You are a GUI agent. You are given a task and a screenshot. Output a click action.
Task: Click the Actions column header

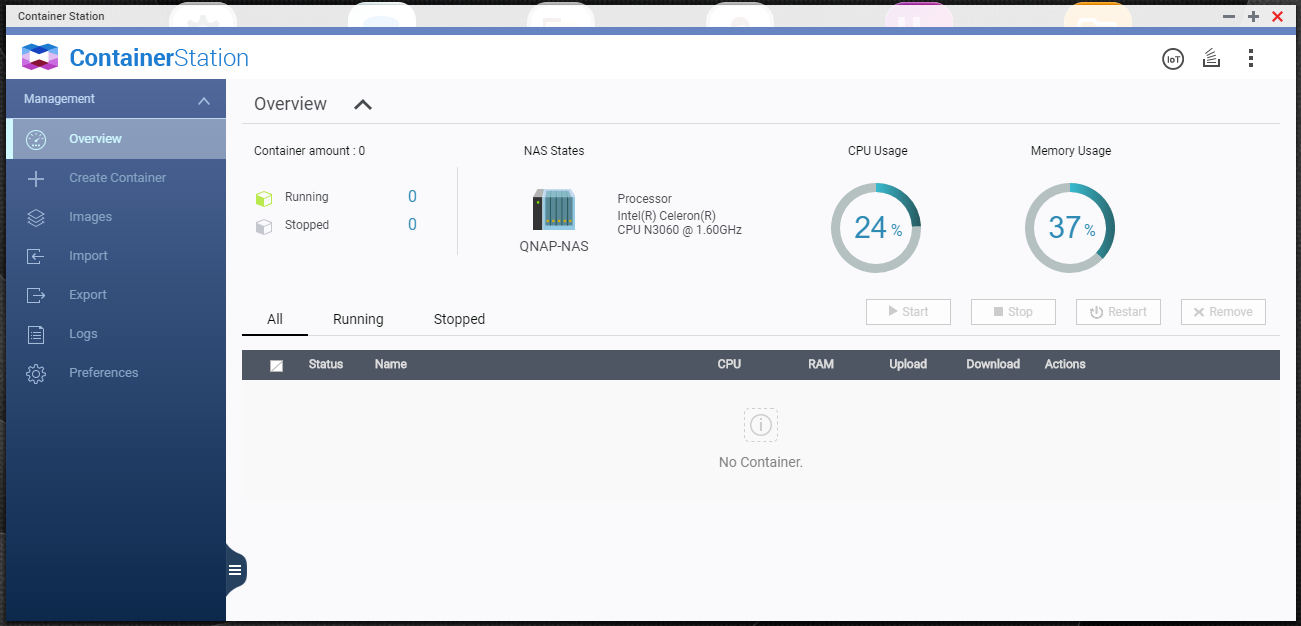click(1065, 364)
